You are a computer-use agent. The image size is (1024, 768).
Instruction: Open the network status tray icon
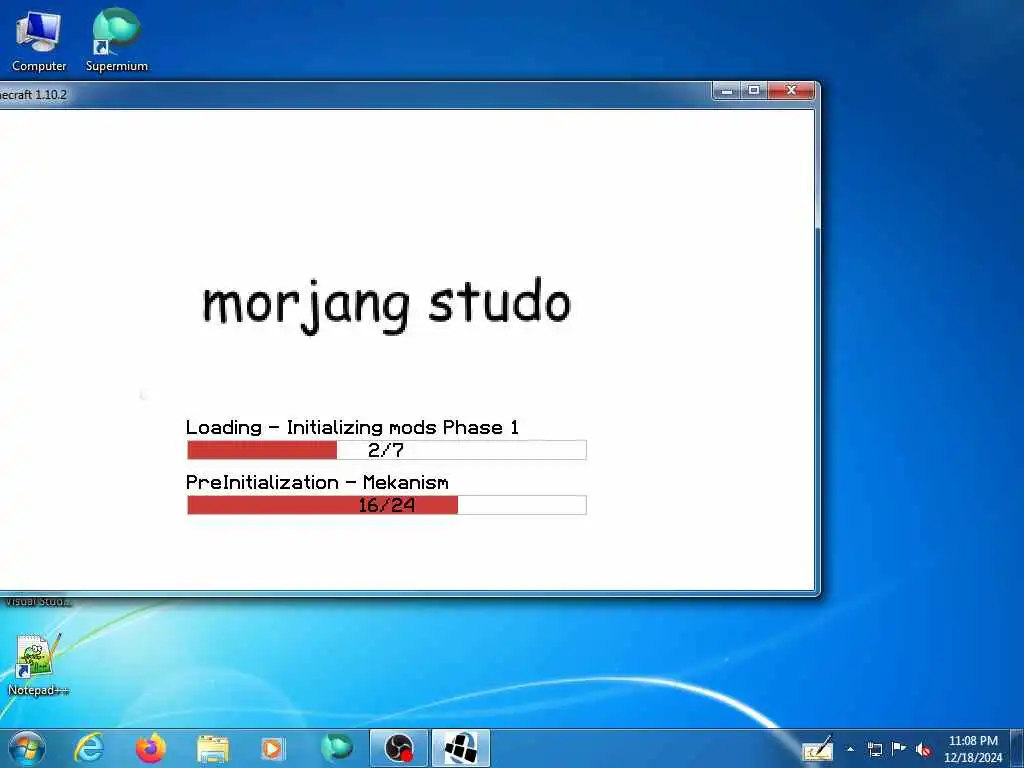point(875,750)
